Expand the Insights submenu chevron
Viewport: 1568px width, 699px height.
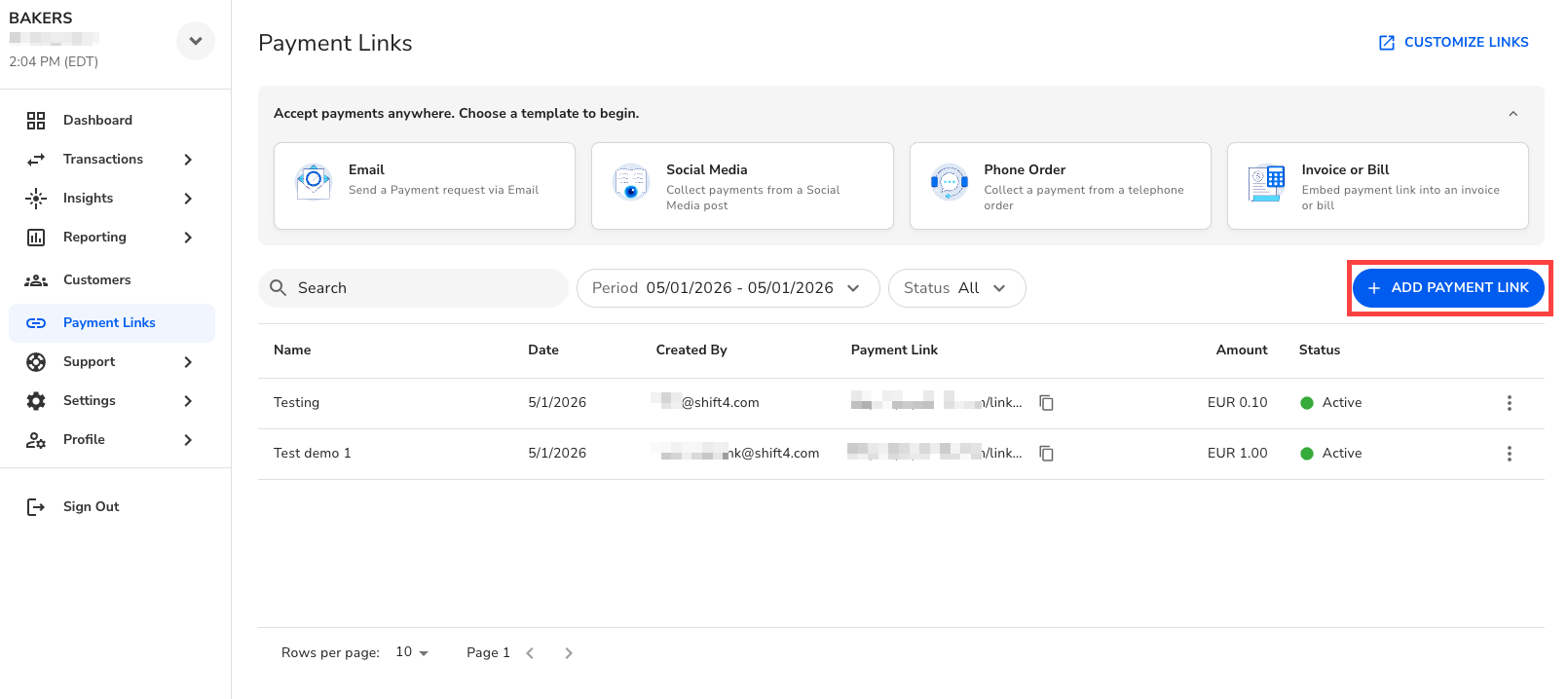coord(188,199)
